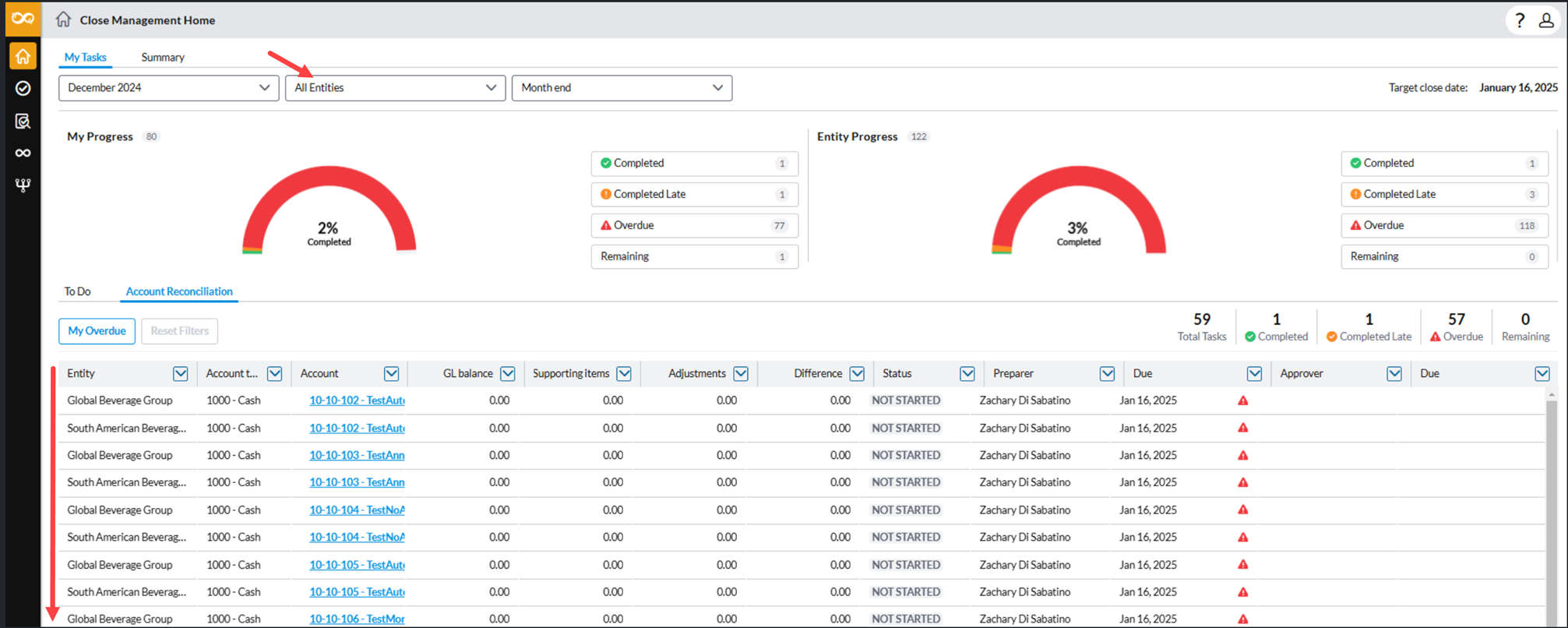Open the preparer Due column filter

[x=1254, y=374]
